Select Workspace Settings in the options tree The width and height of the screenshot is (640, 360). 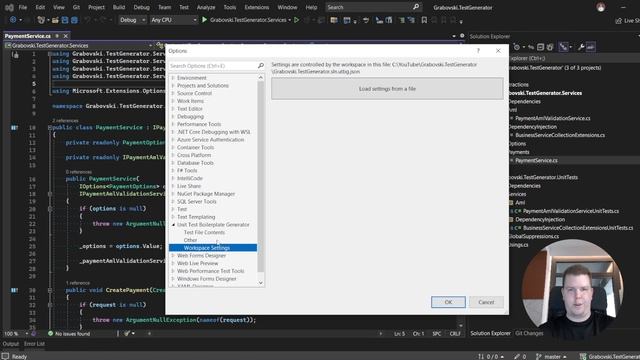click(x=213, y=248)
